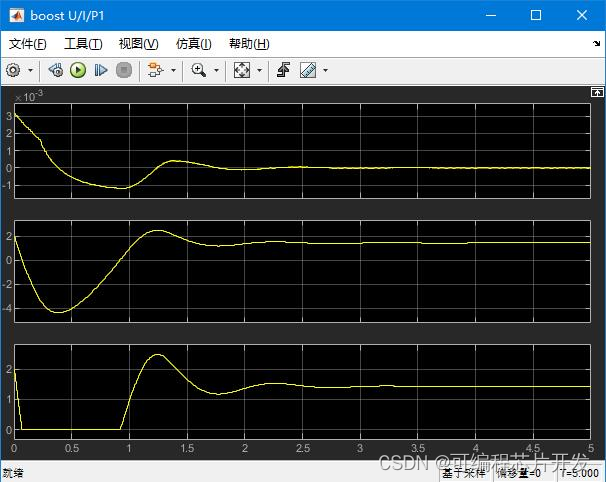Click the T=5.000 status bar time readout
606x482 pixels.
click(x=580, y=473)
